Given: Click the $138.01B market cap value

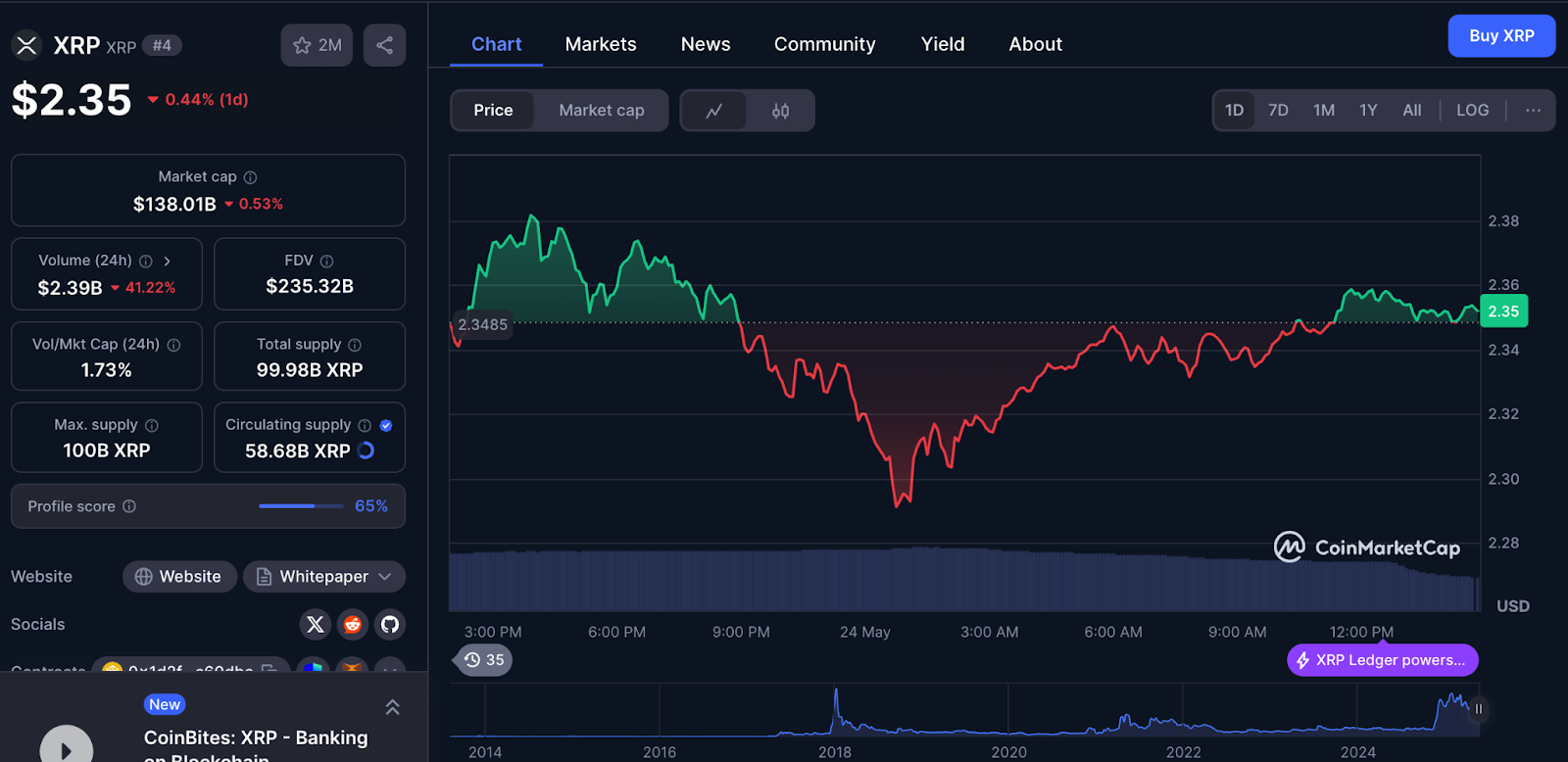Looking at the screenshot, I should (x=174, y=204).
